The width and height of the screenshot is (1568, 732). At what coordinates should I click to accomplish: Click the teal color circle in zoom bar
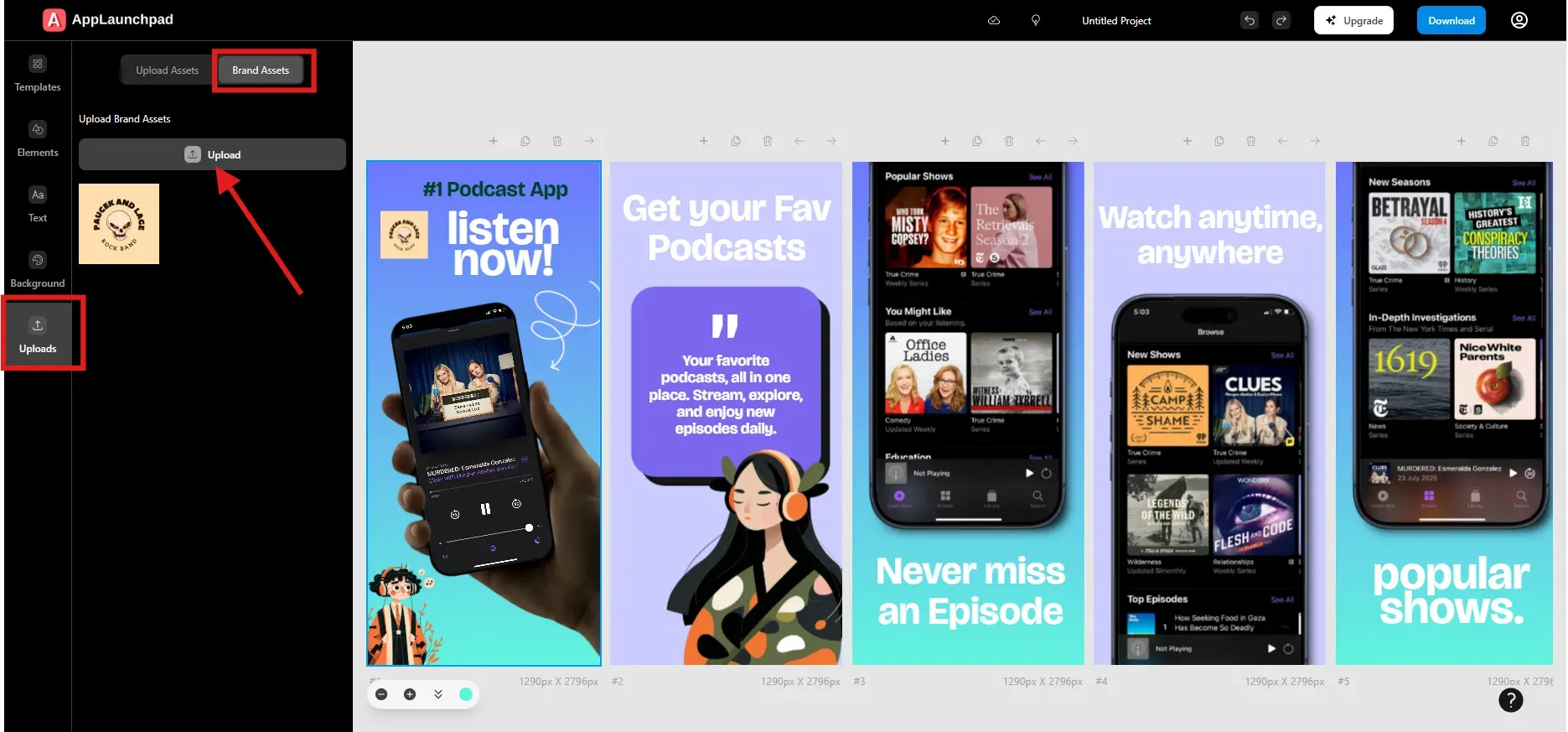(466, 694)
